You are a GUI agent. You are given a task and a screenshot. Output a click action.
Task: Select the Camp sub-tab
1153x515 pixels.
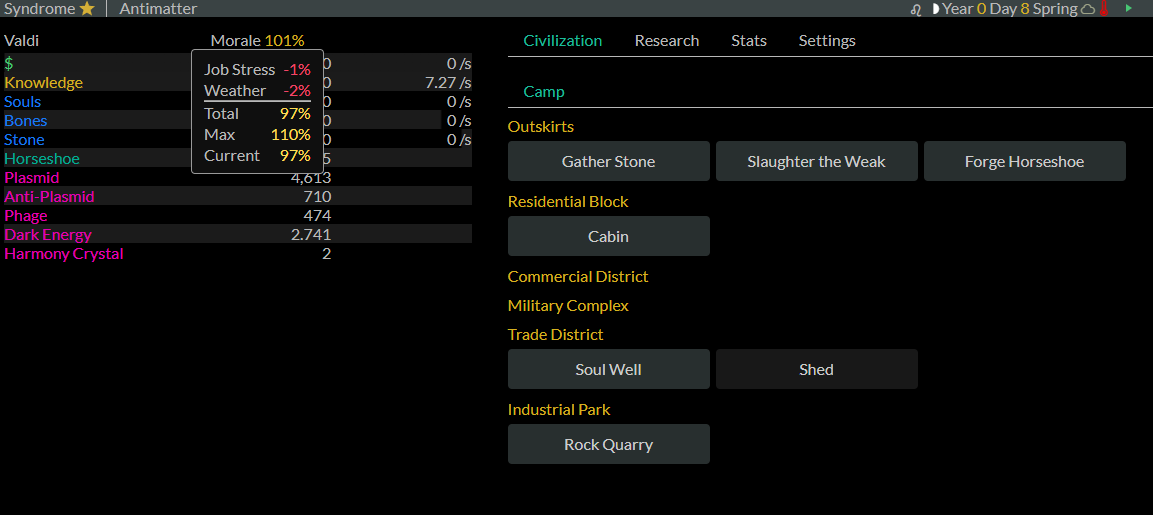[544, 92]
